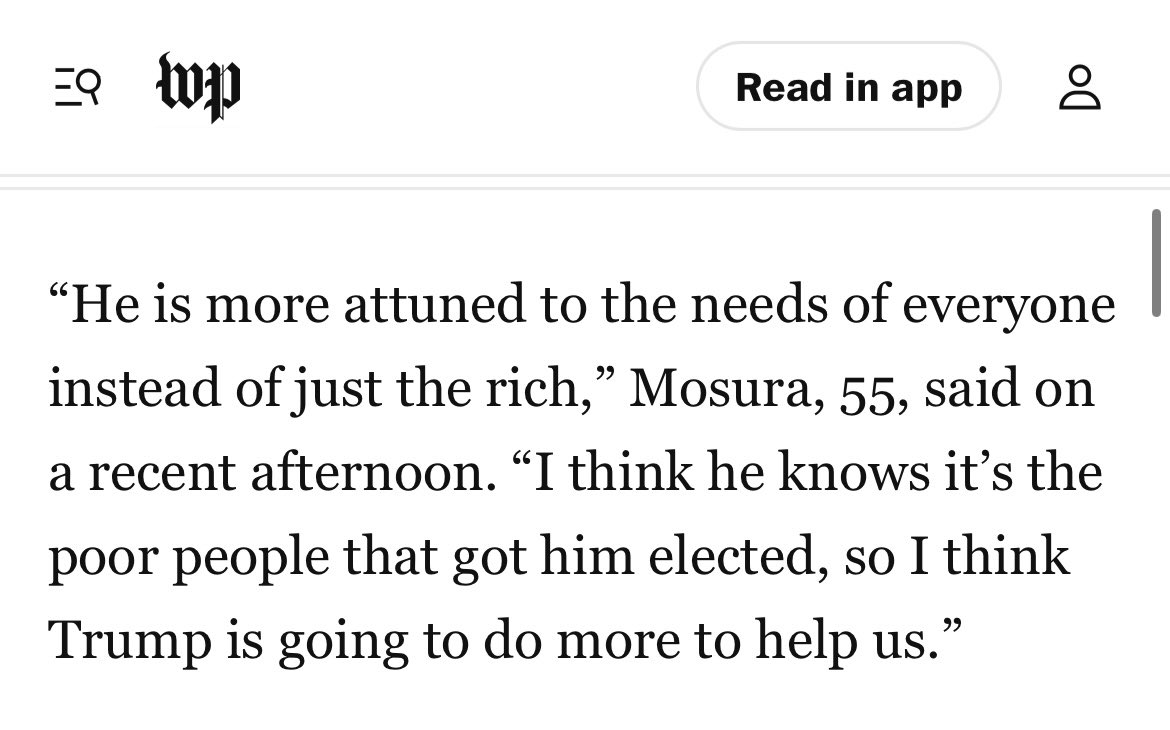Click the vertical scrollbar thumb

(x=1156, y=263)
